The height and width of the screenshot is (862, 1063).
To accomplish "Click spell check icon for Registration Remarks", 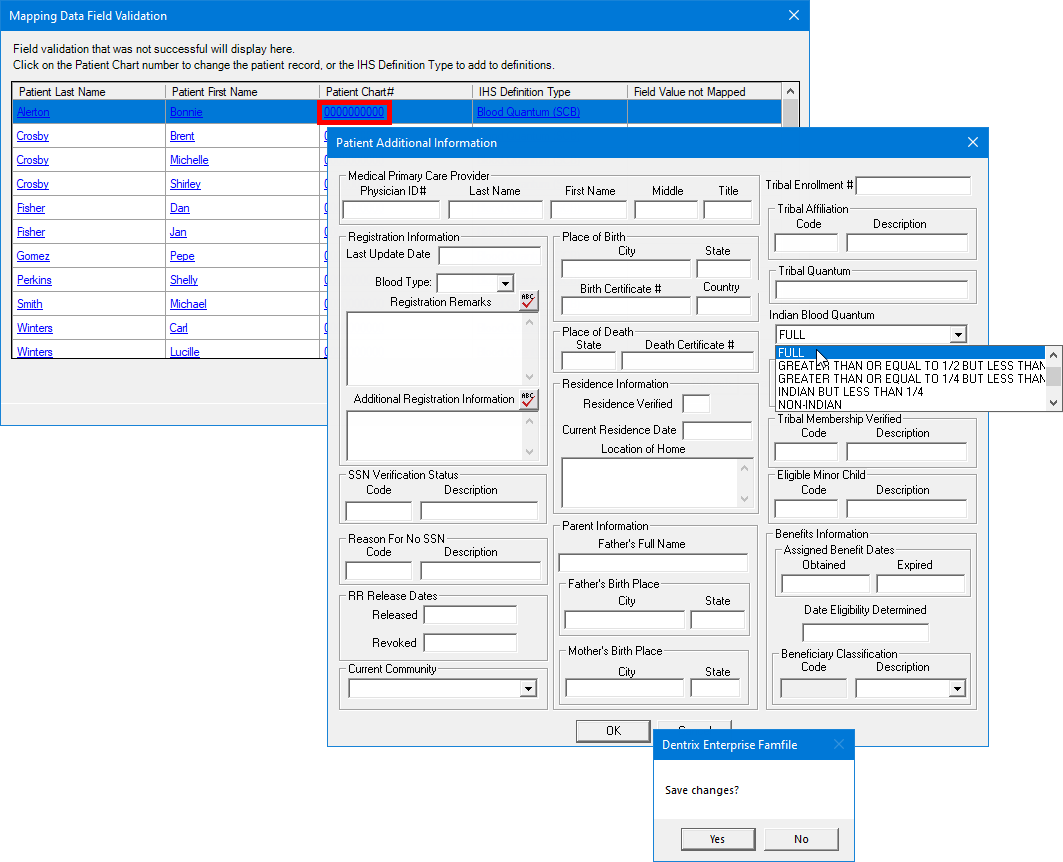I will pyautogui.click(x=528, y=301).
